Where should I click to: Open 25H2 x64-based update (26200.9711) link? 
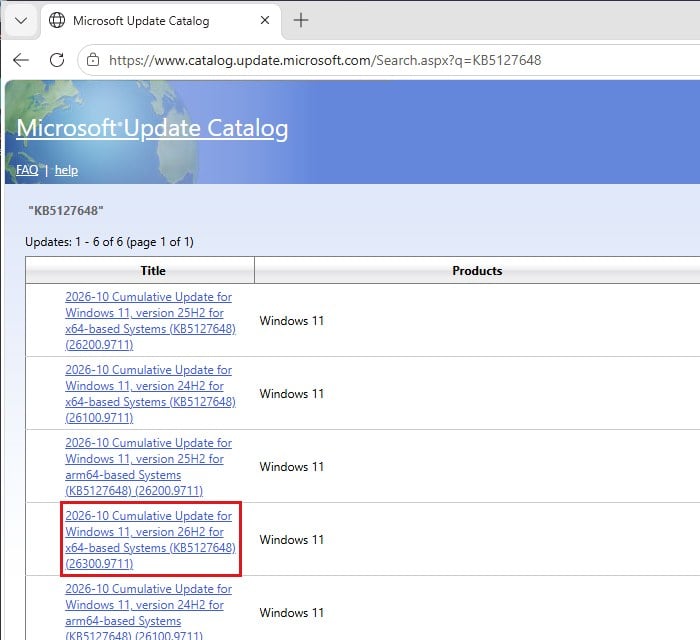(150, 320)
